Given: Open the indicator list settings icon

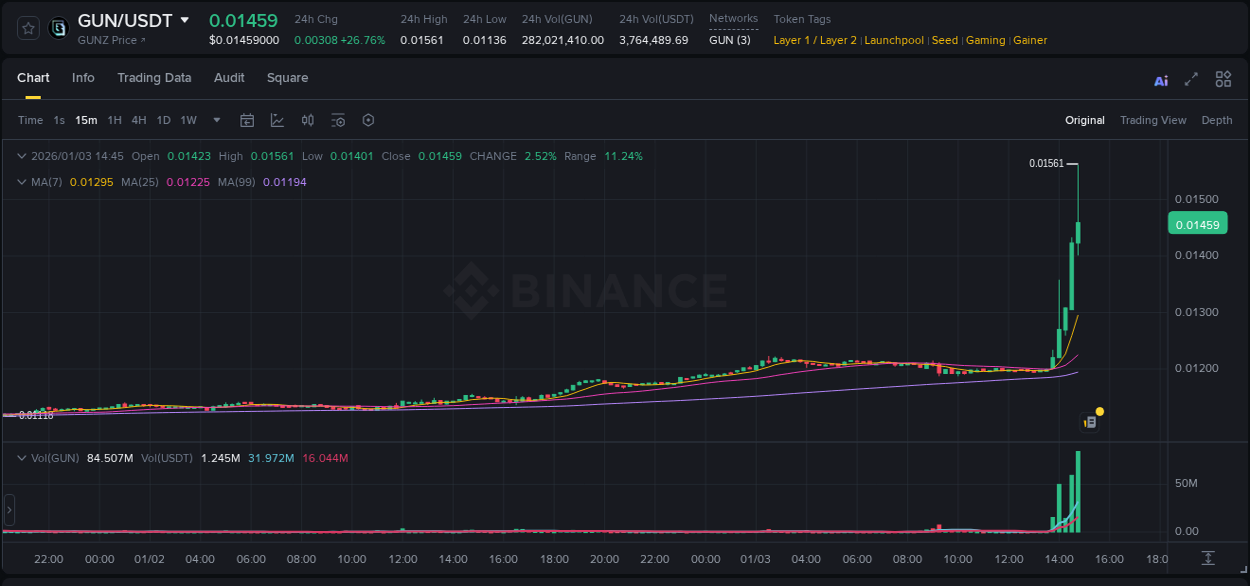Looking at the screenshot, I should coord(338,120).
